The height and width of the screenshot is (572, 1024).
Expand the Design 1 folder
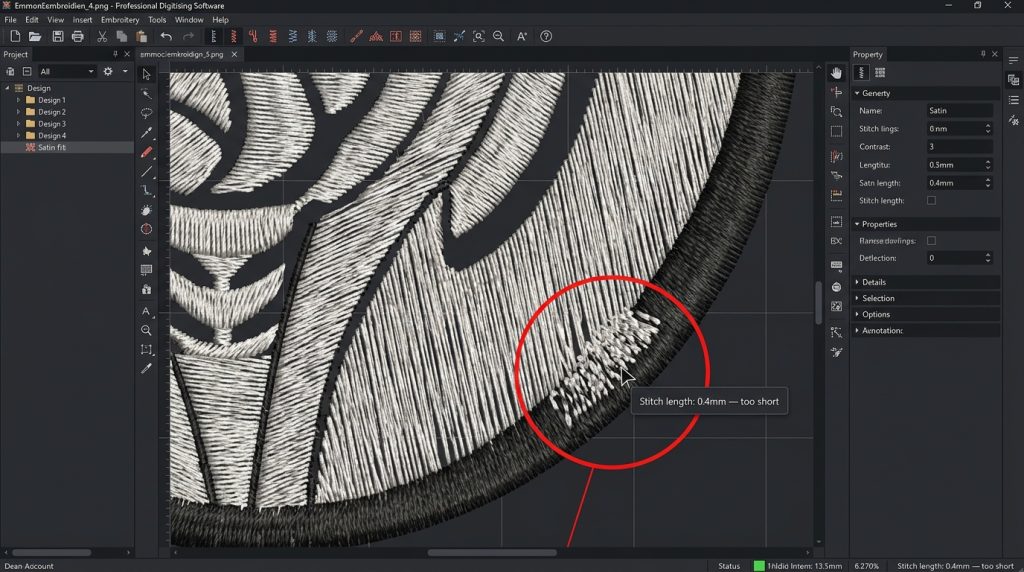pos(18,100)
